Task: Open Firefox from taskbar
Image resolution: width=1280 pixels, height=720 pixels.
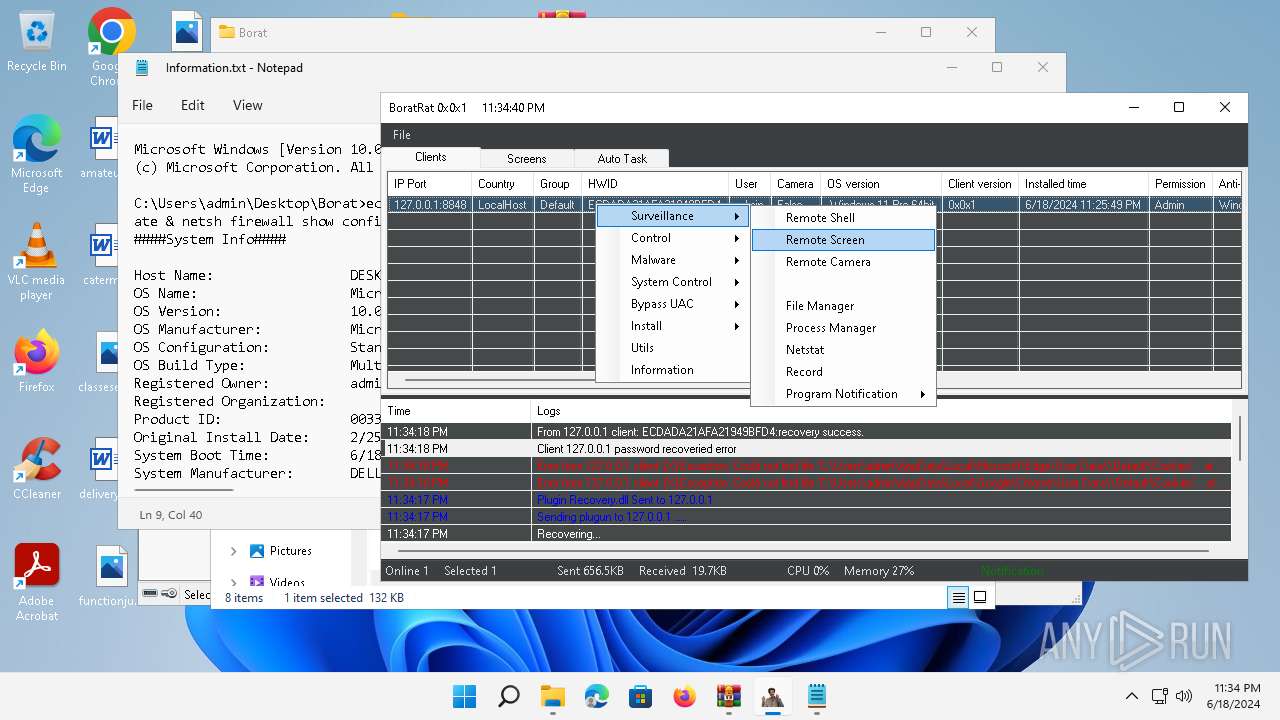Action: [684, 696]
